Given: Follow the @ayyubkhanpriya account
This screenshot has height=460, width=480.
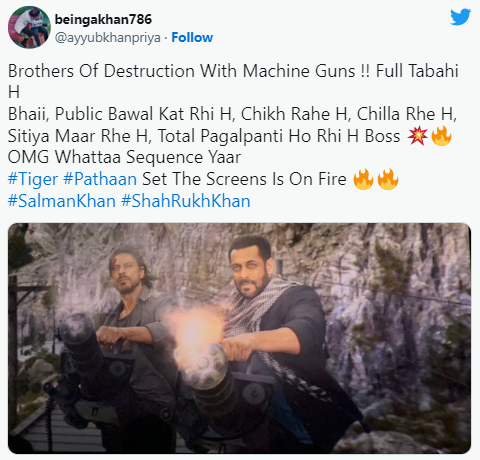Looking at the screenshot, I should click(x=192, y=38).
